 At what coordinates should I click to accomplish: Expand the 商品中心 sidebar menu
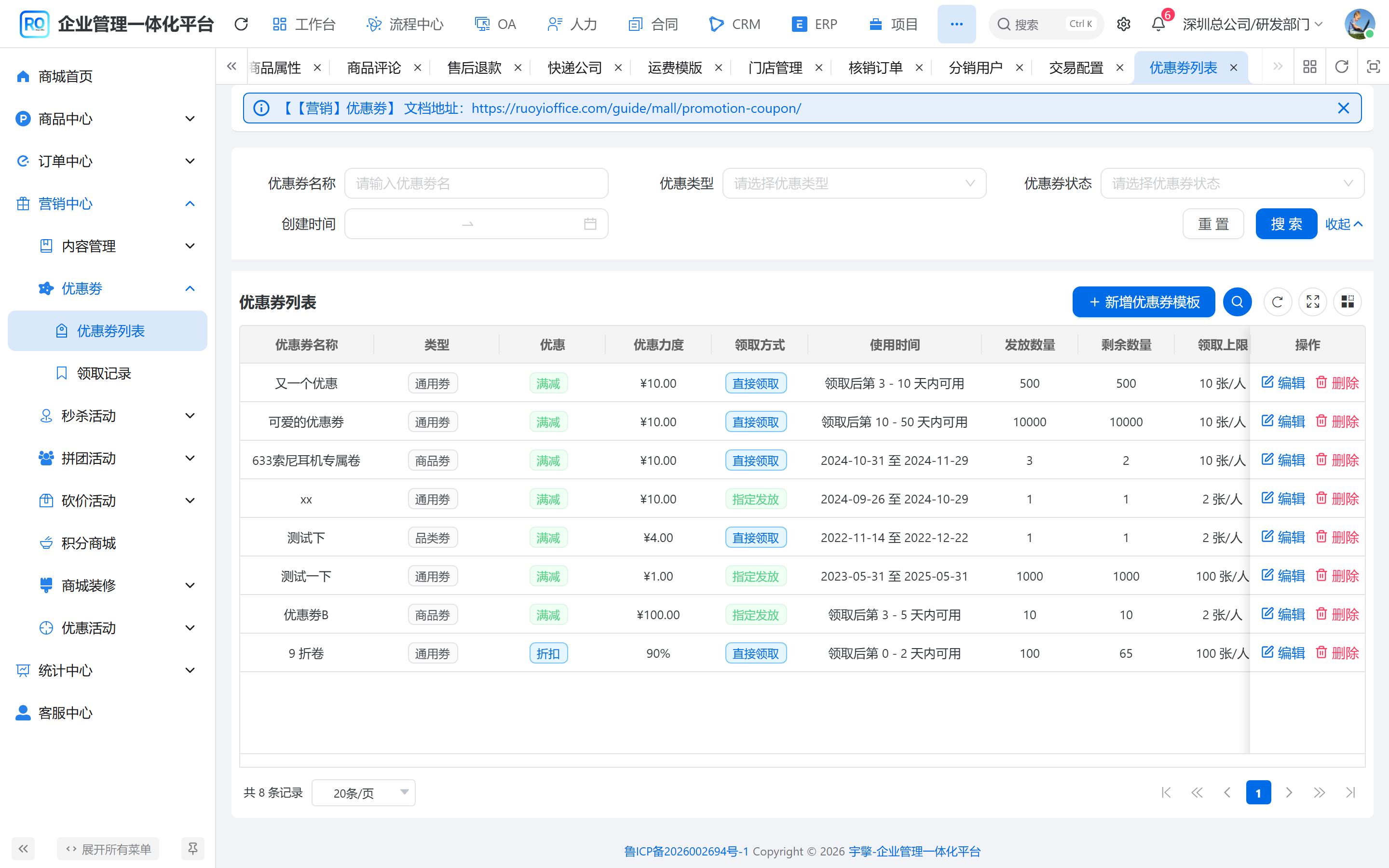tap(108, 119)
